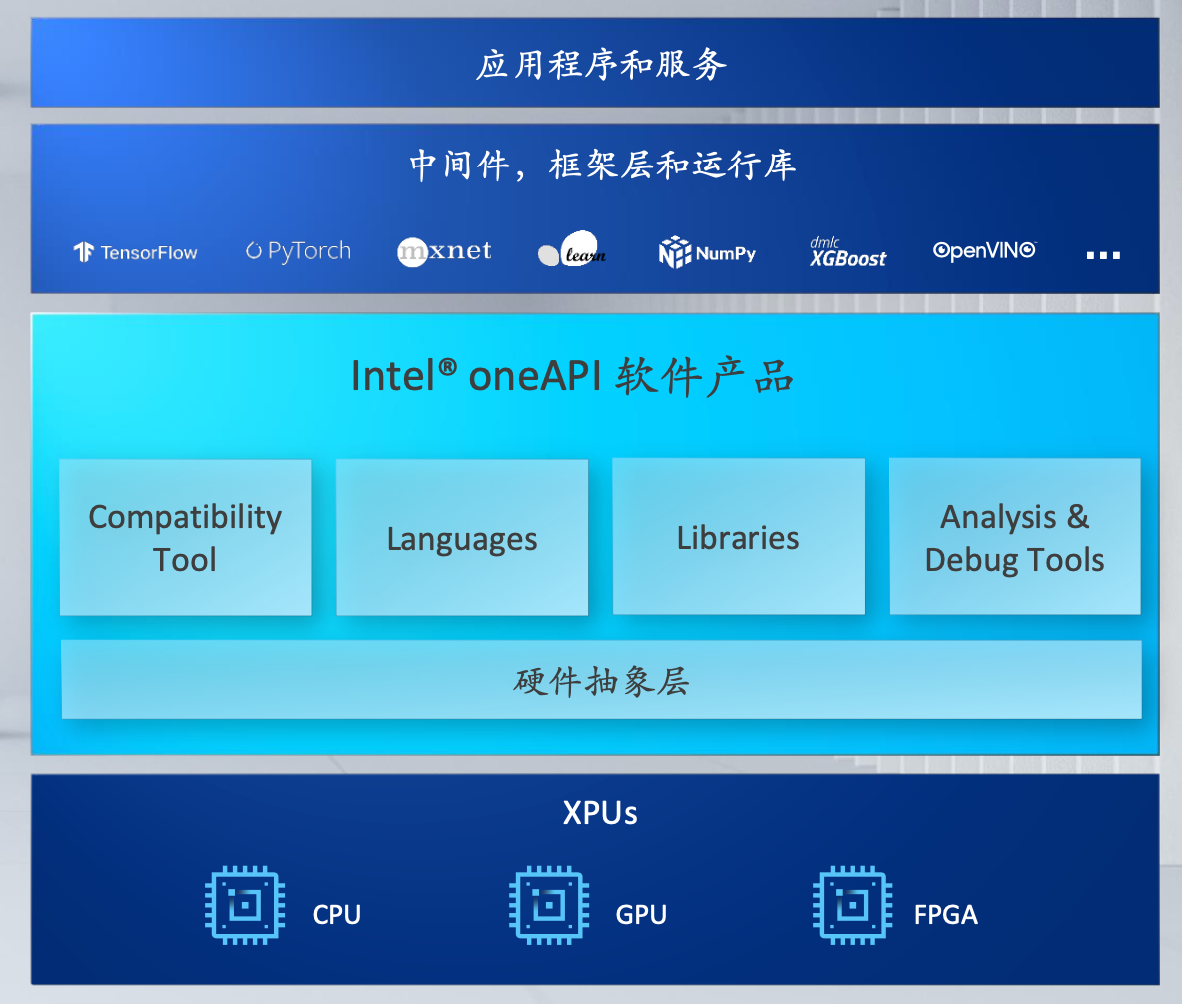Click the FPGA label text
The width and height of the screenshot is (1182, 1004).
point(946,914)
